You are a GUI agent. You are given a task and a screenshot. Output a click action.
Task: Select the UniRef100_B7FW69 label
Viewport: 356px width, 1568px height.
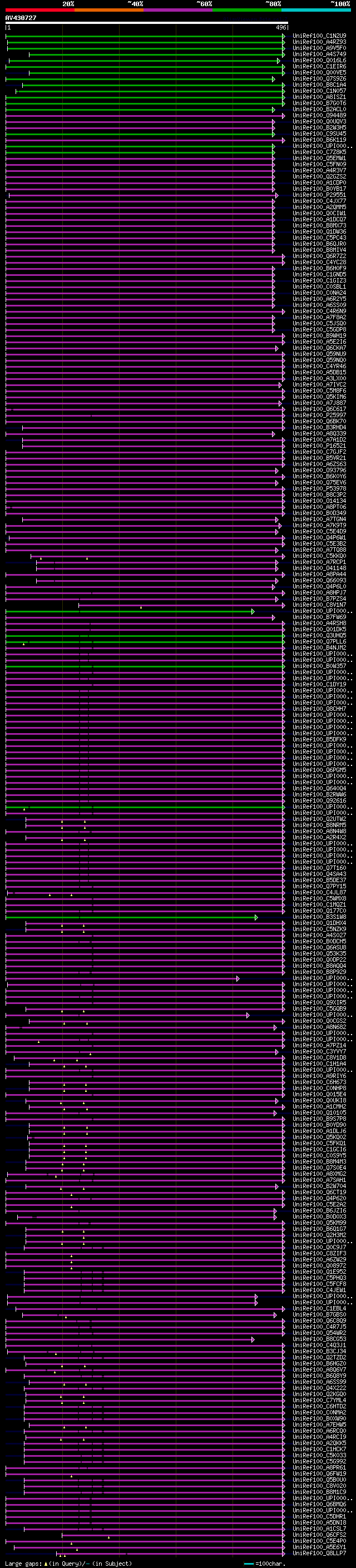coord(319,617)
